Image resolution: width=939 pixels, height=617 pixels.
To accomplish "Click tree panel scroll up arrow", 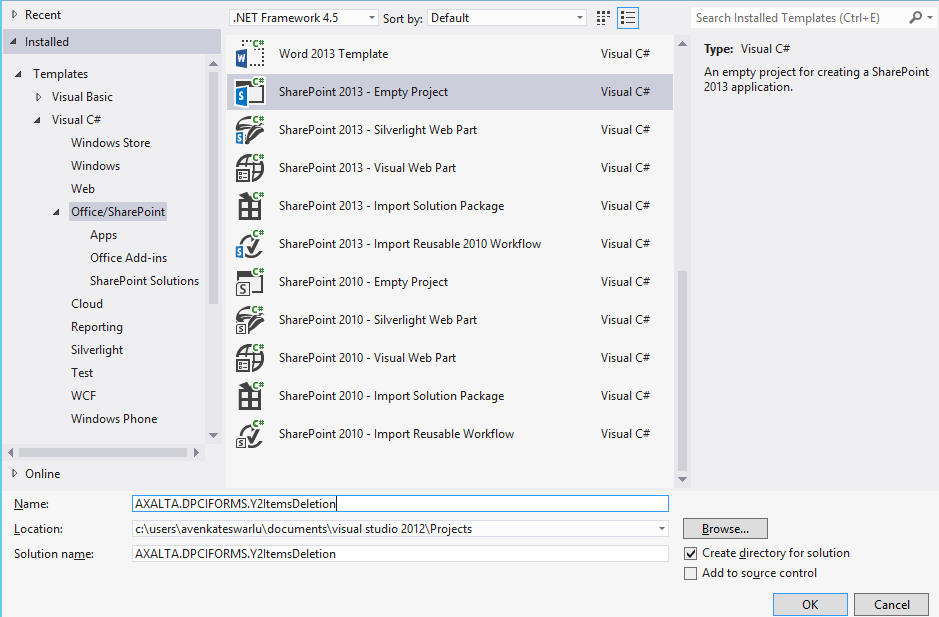I will coord(214,63).
